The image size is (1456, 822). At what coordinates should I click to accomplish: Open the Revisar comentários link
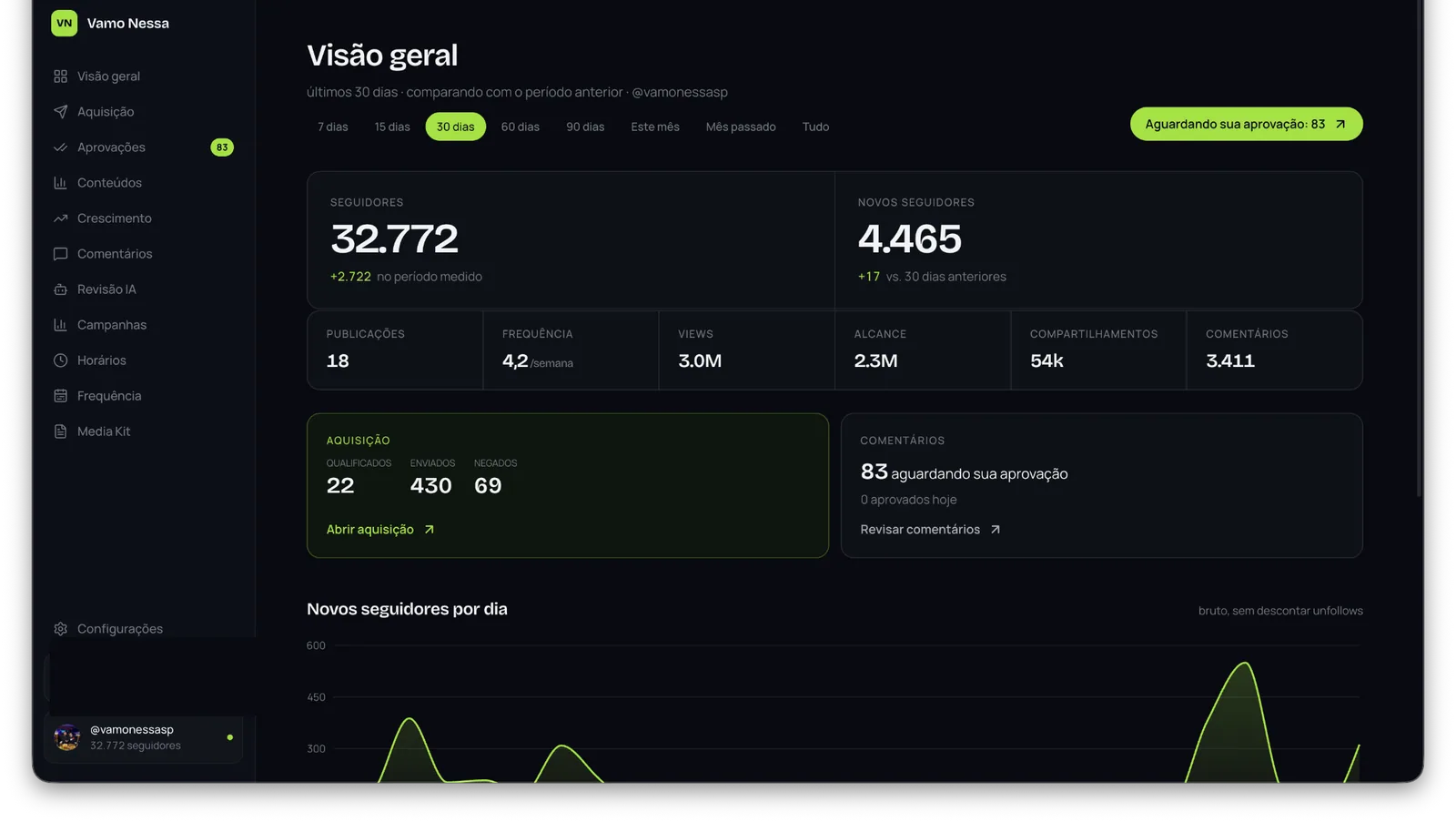(x=930, y=530)
